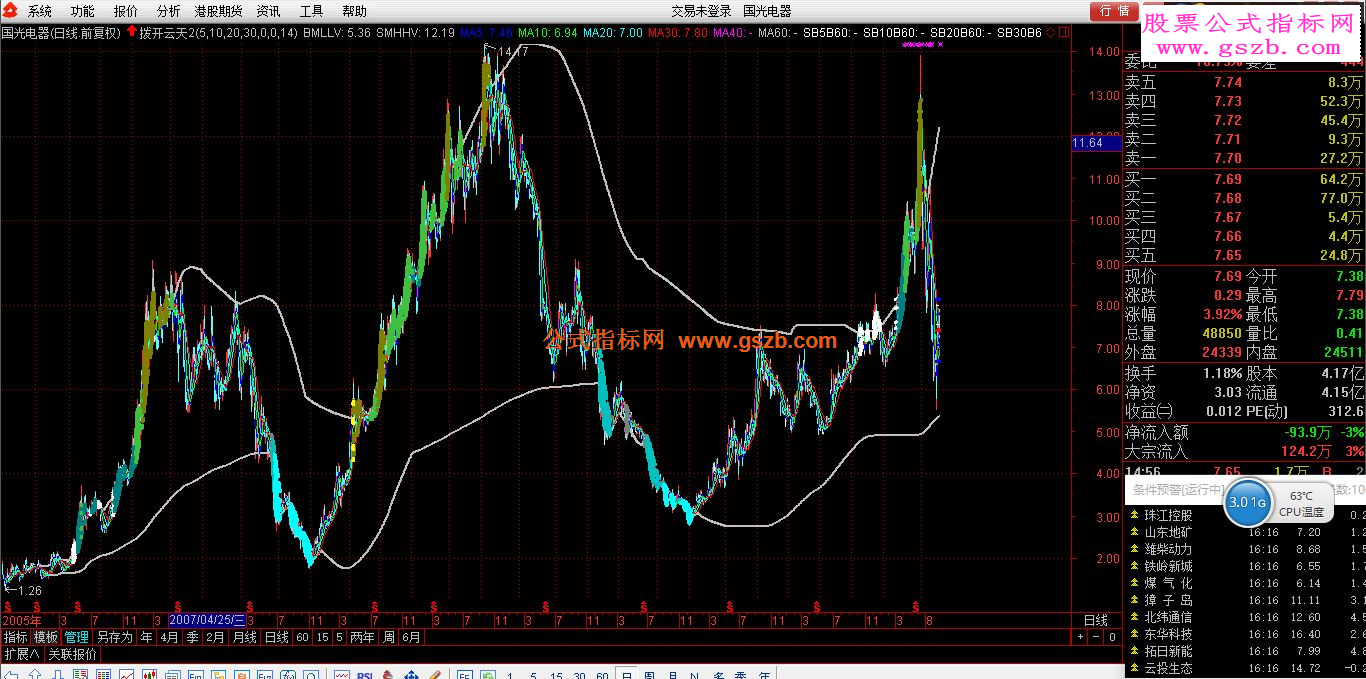Click the 3.01G memory floating widget
Image resolution: width=1366 pixels, height=679 pixels.
pyautogui.click(x=1247, y=502)
